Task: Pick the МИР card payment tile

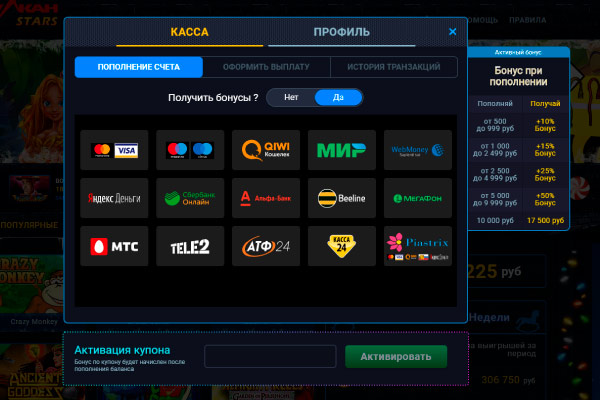Action: [x=341, y=150]
